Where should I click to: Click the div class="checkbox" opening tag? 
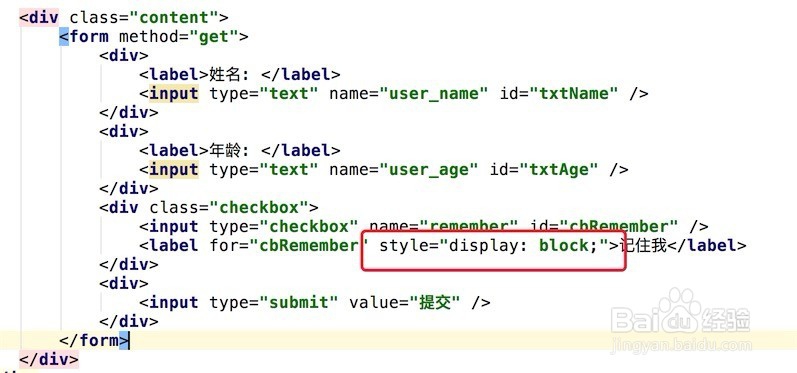pos(209,207)
